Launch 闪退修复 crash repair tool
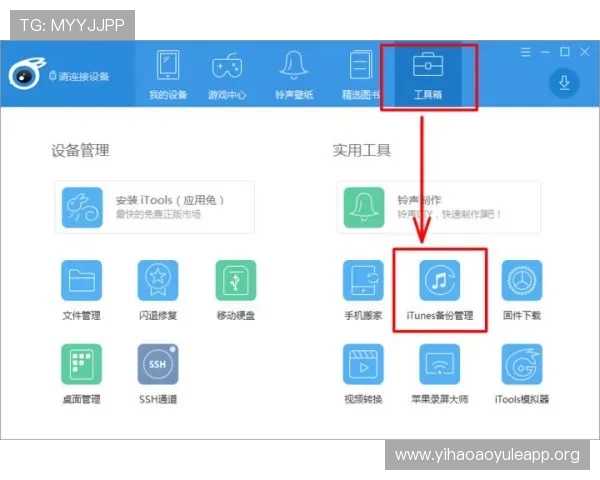This screenshot has height=480, width=600. 158,280
